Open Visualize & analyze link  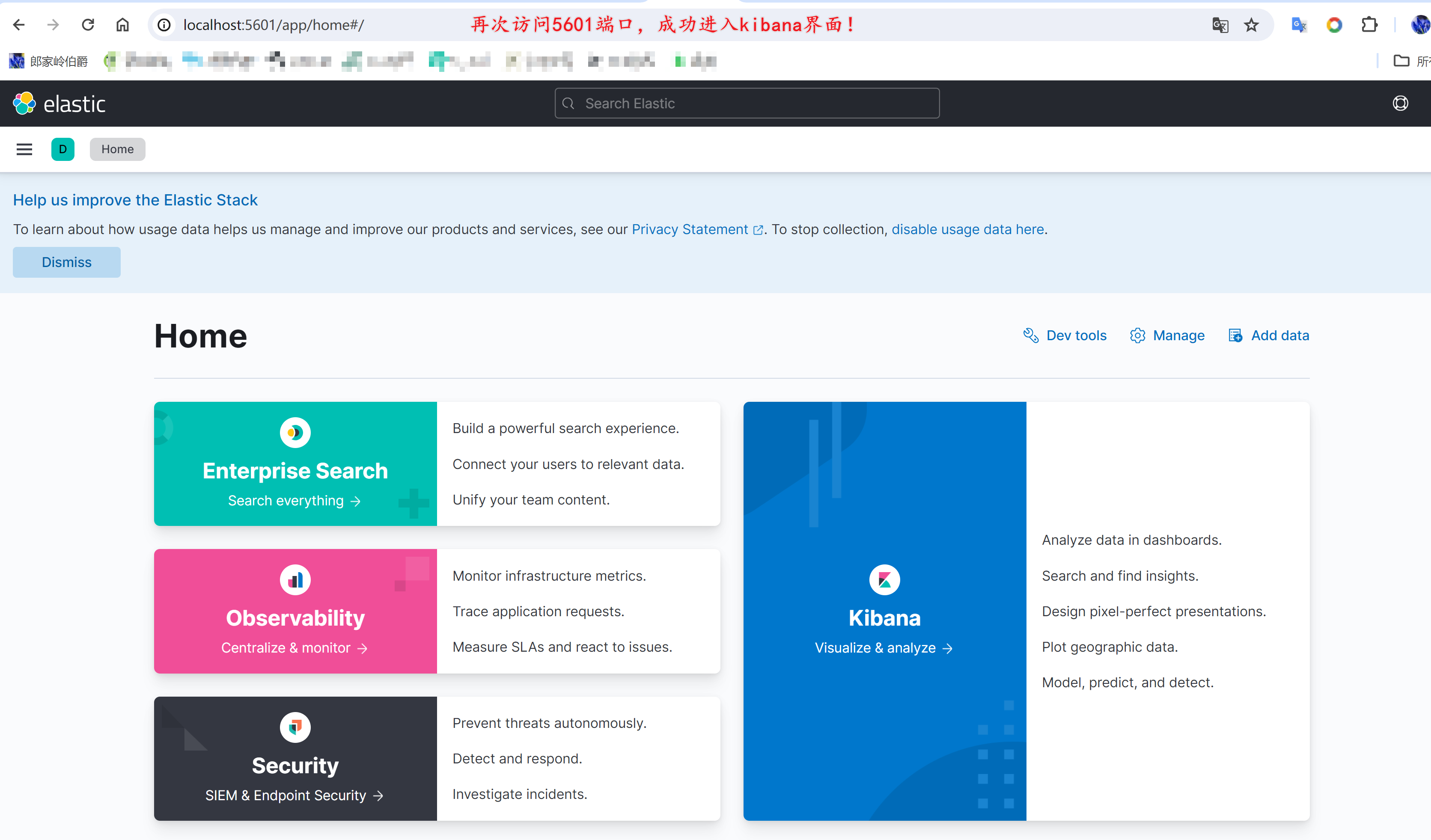[x=884, y=648]
